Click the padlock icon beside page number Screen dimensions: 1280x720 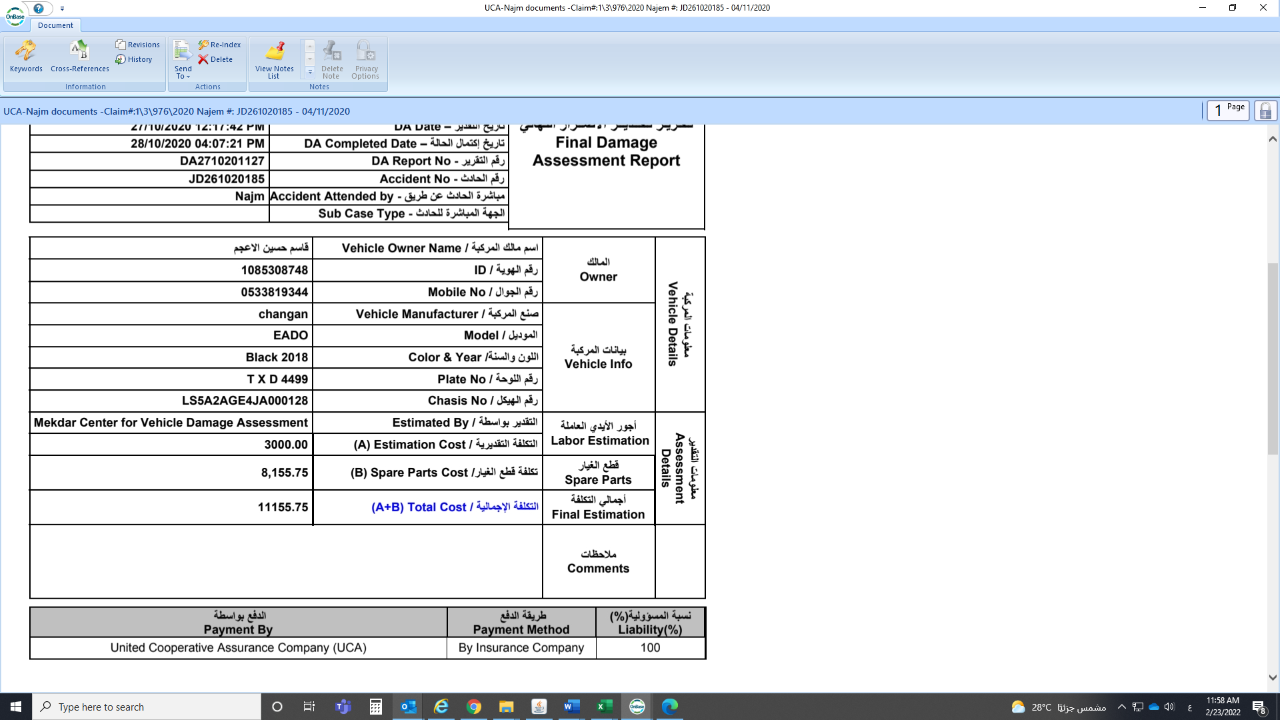(x=1265, y=111)
